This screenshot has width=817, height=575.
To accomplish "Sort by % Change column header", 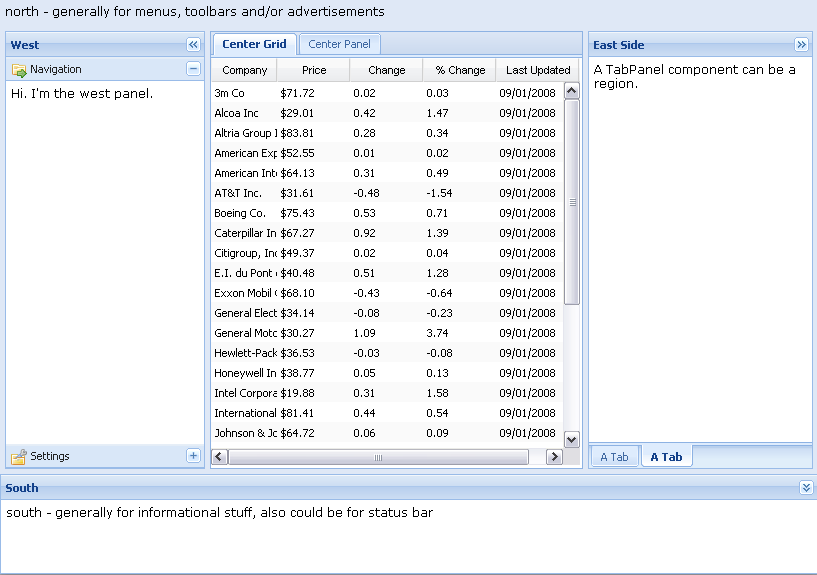I will [x=459, y=70].
